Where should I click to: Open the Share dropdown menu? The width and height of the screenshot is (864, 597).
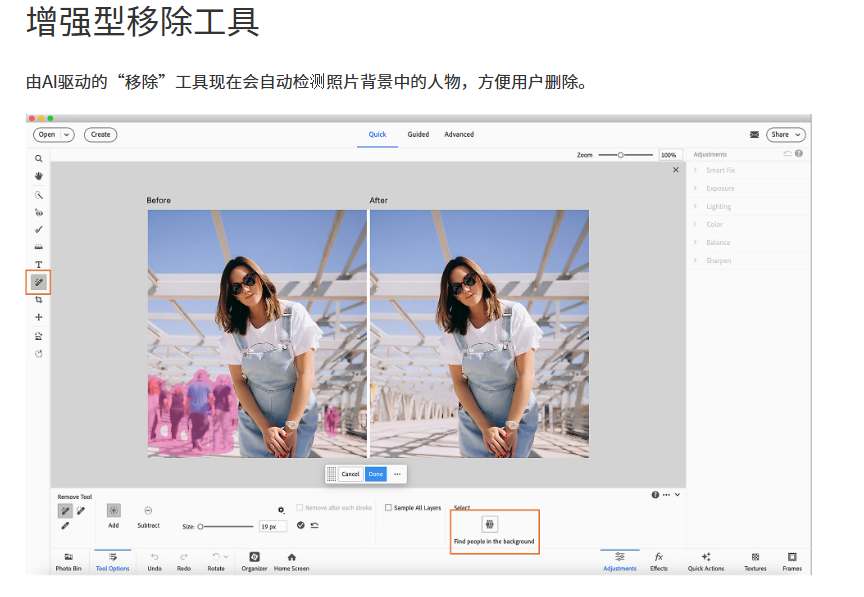[x=785, y=134]
